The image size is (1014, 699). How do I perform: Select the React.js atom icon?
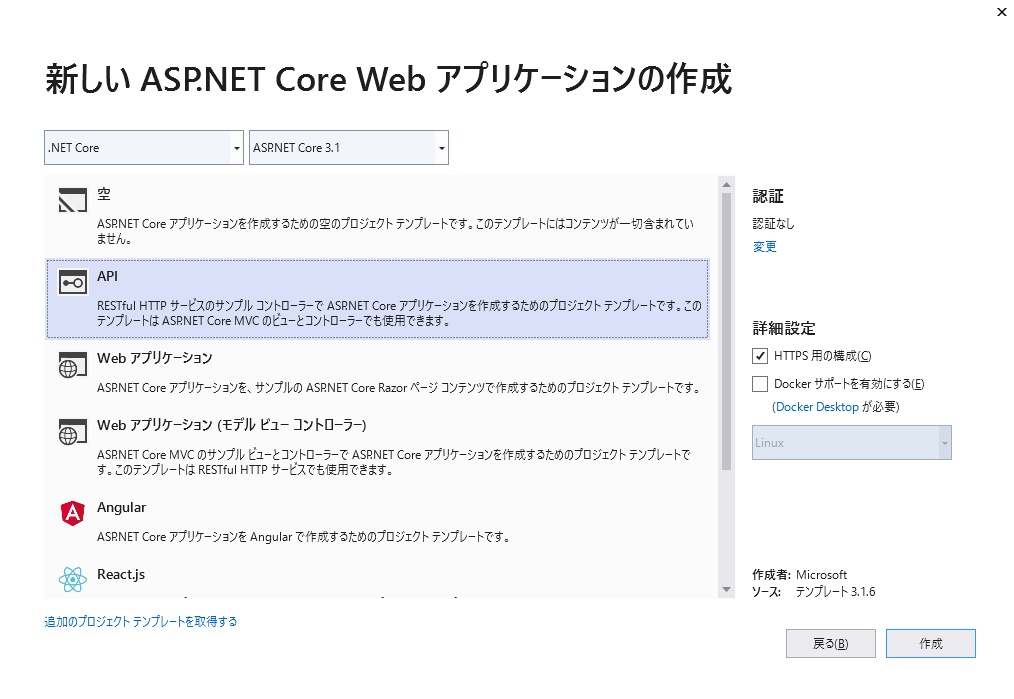(x=73, y=579)
